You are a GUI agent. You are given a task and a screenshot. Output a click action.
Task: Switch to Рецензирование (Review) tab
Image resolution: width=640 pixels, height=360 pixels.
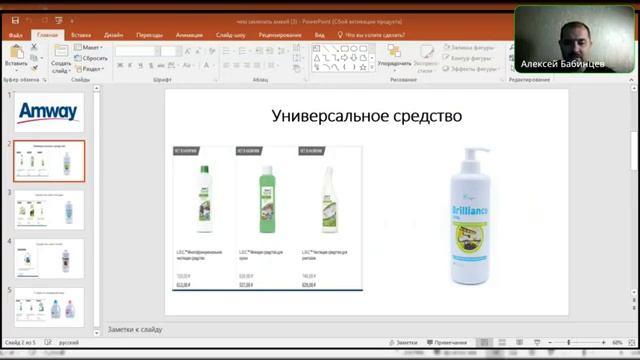pyautogui.click(x=280, y=35)
